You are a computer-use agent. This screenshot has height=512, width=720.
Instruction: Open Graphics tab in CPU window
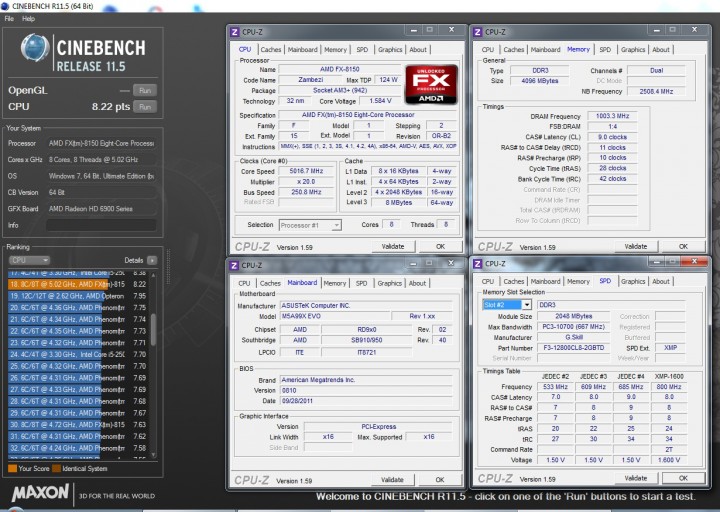[390, 50]
